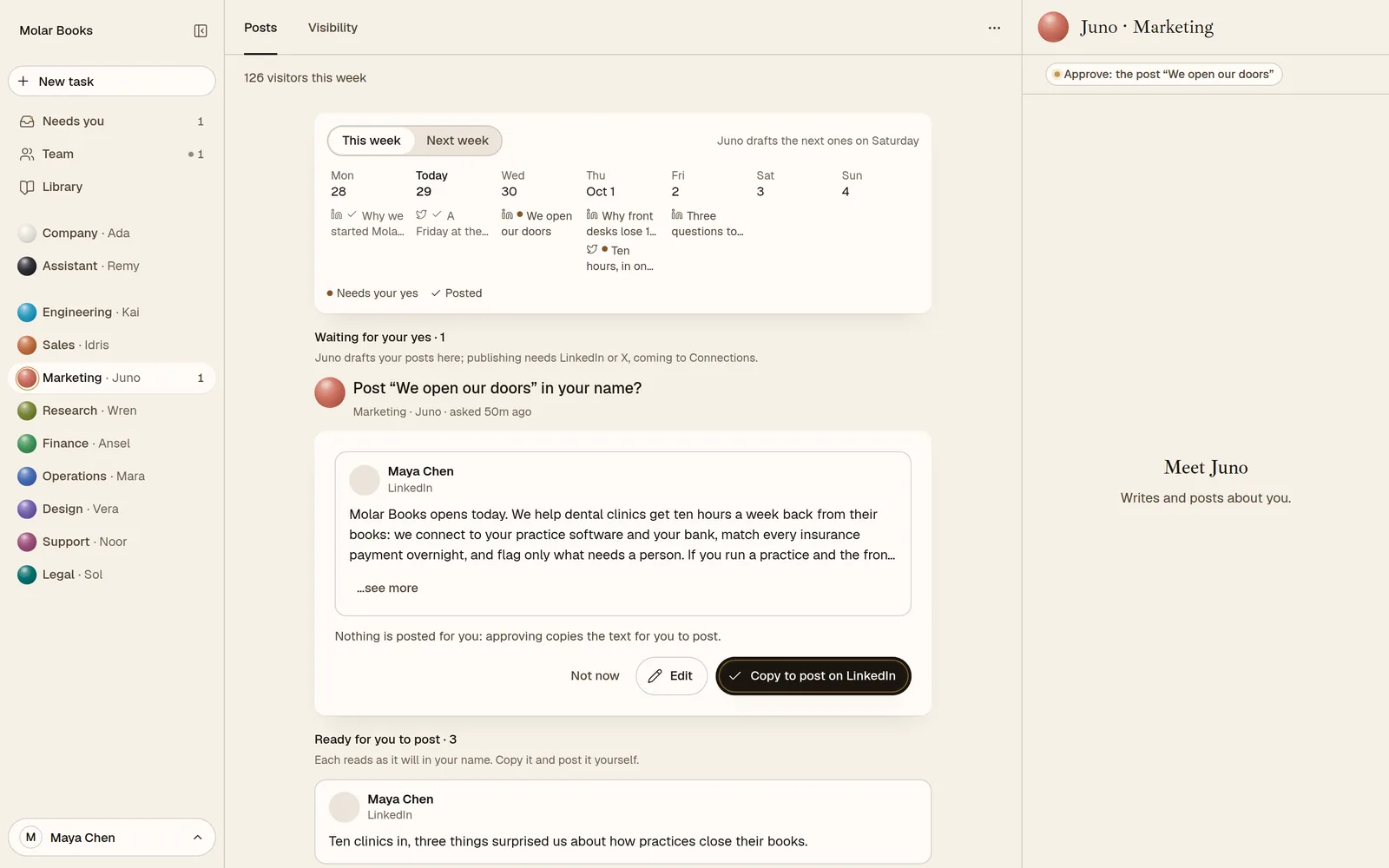Viewport: 1389px width, 868px height.
Task: Edit the We open our doors post
Action: point(671,676)
